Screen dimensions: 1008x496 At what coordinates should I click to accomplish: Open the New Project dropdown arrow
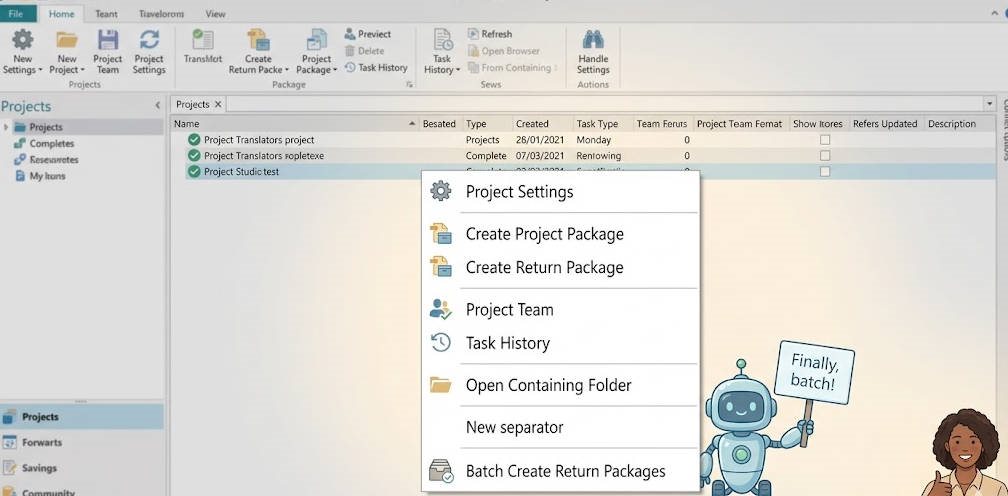[82, 70]
